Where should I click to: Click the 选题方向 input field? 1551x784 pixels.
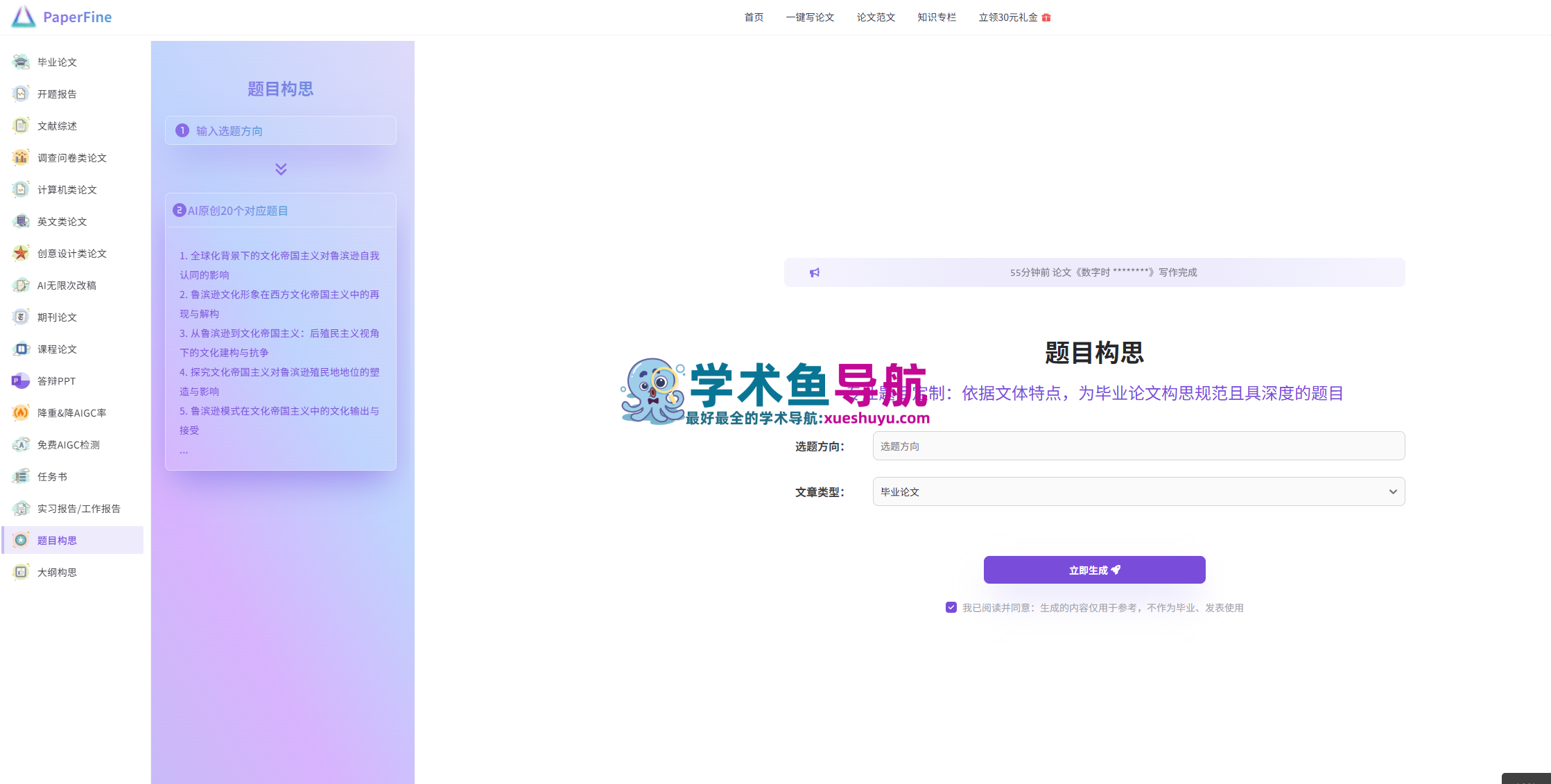pyautogui.click(x=1138, y=446)
